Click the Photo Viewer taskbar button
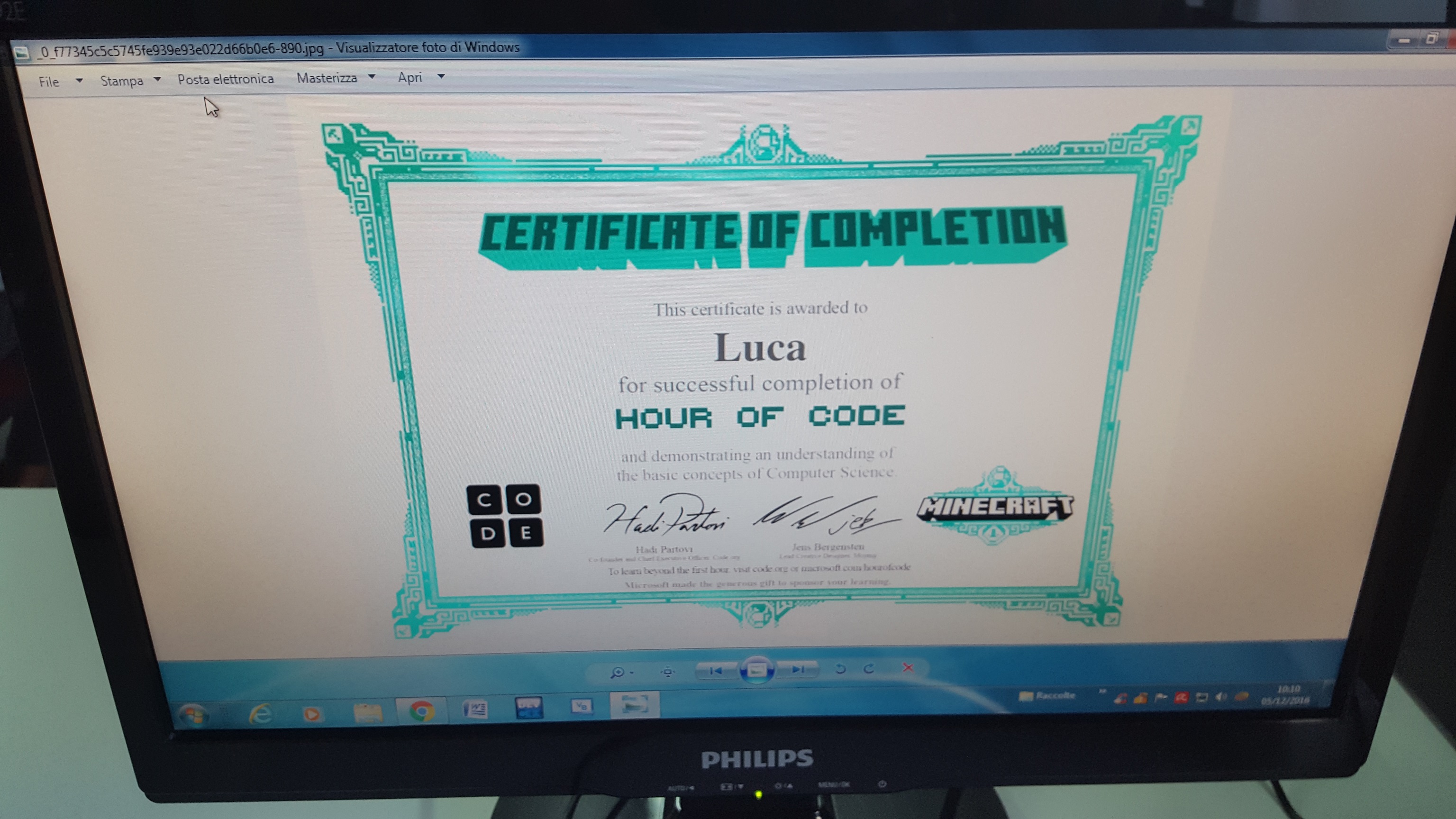This screenshot has height=819, width=1456. coord(635,704)
